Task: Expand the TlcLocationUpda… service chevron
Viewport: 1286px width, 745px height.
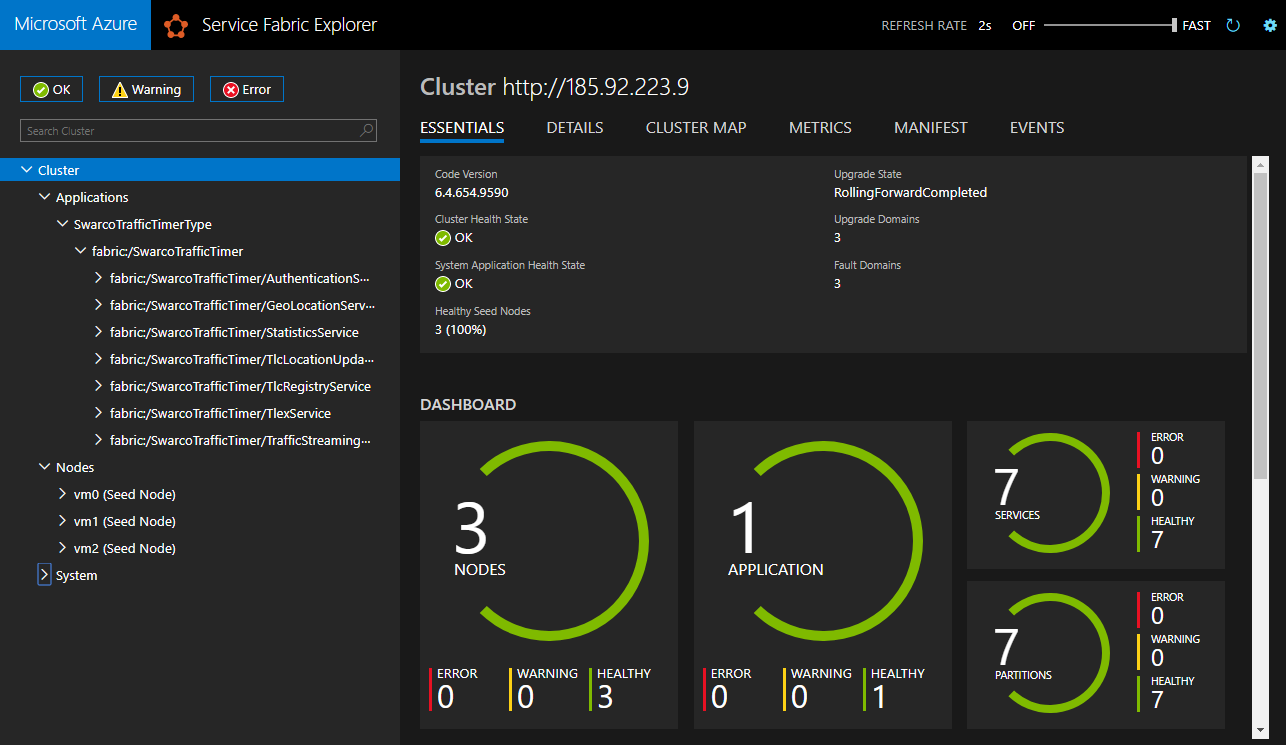Action: click(98, 359)
